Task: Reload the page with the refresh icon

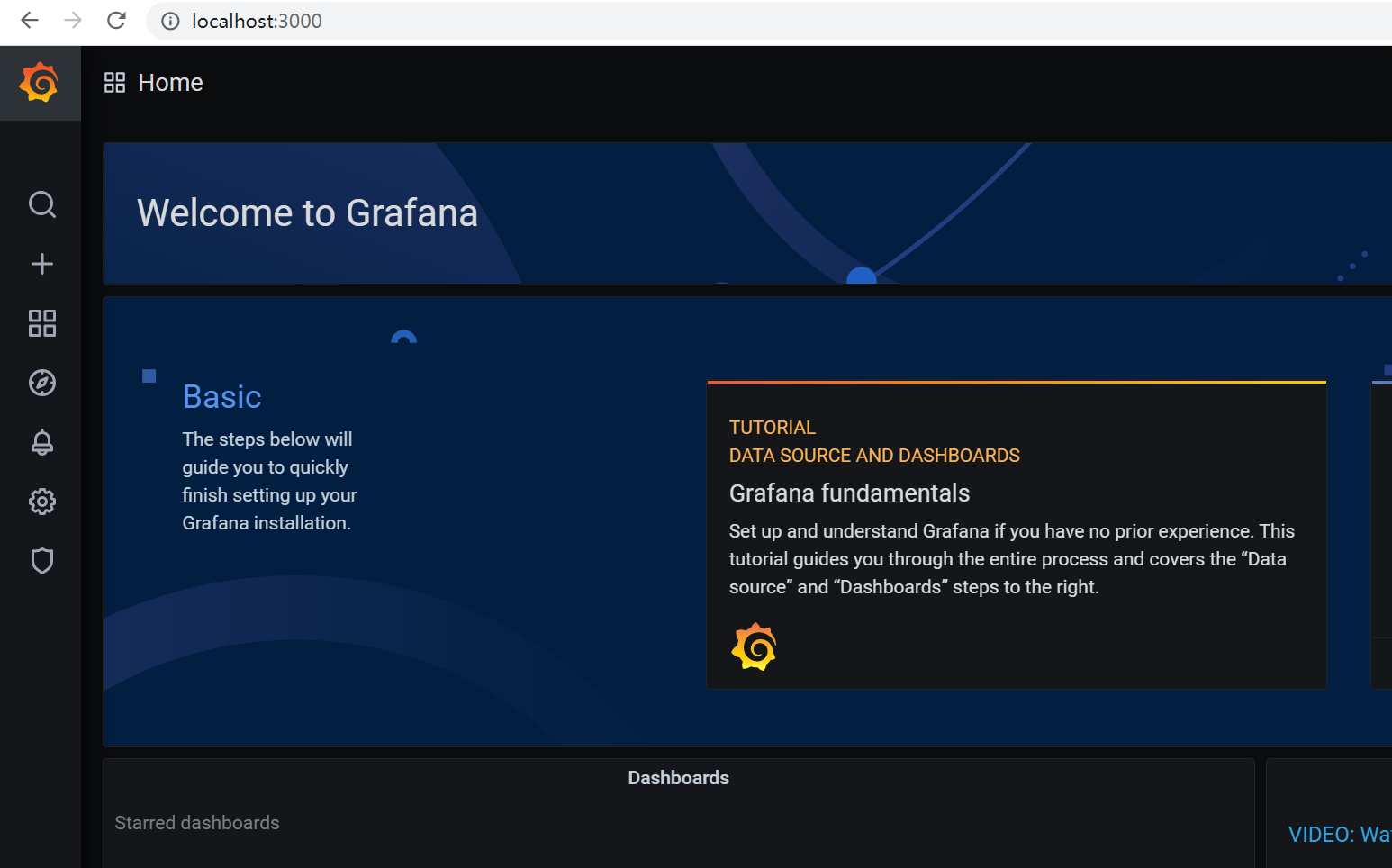Action: coord(116,21)
